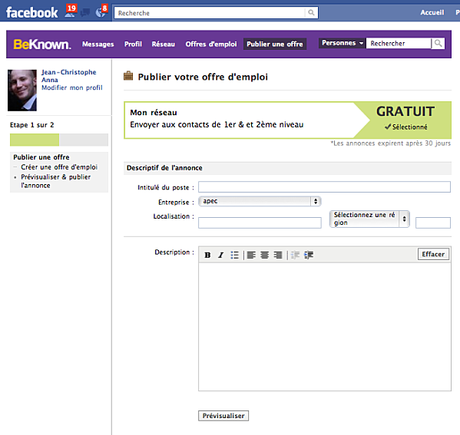Open Facebook notifications globe icon
The height and width of the screenshot is (435, 460).
pyautogui.click(x=100, y=13)
